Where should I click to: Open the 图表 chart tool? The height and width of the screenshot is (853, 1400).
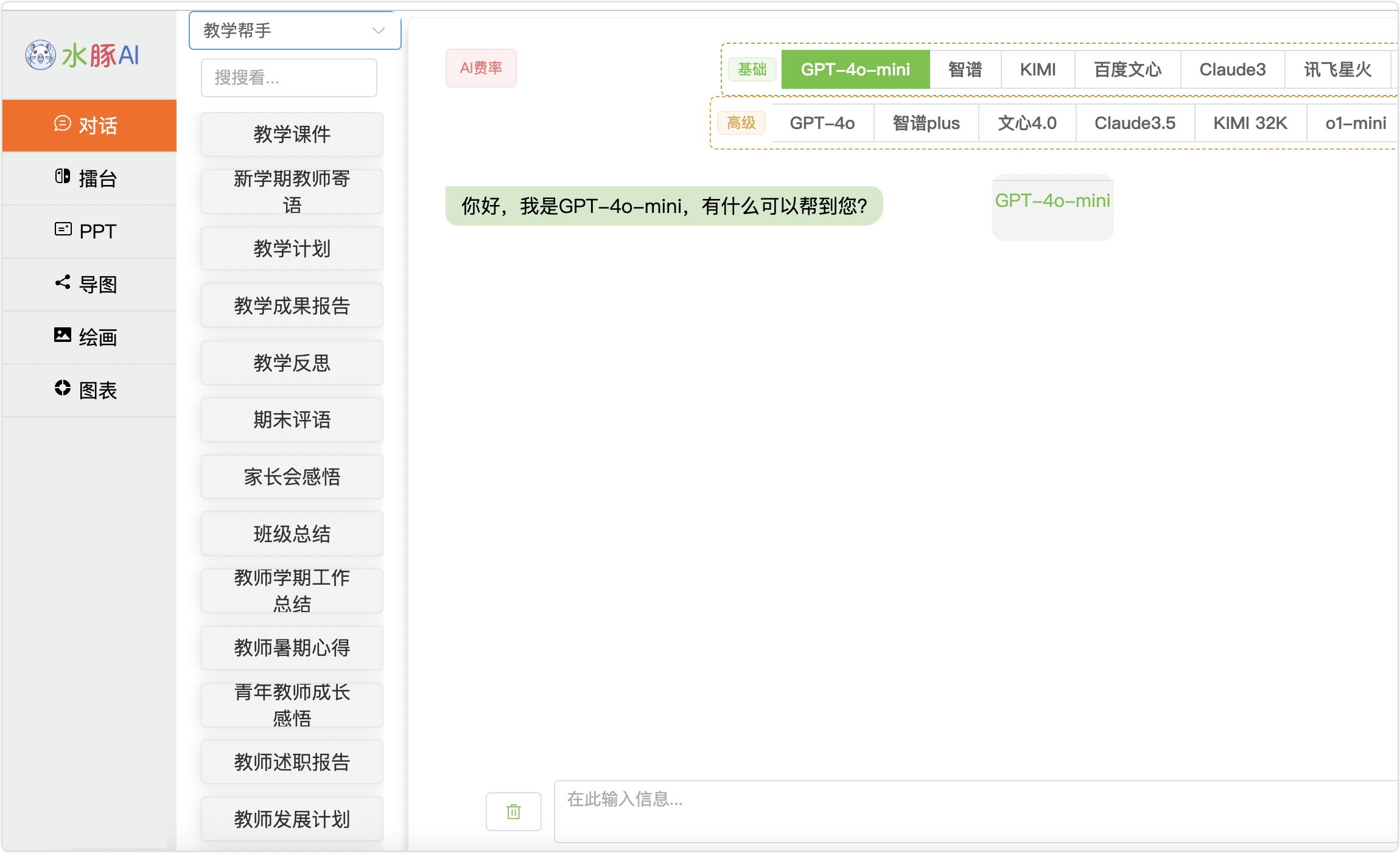[x=89, y=390]
